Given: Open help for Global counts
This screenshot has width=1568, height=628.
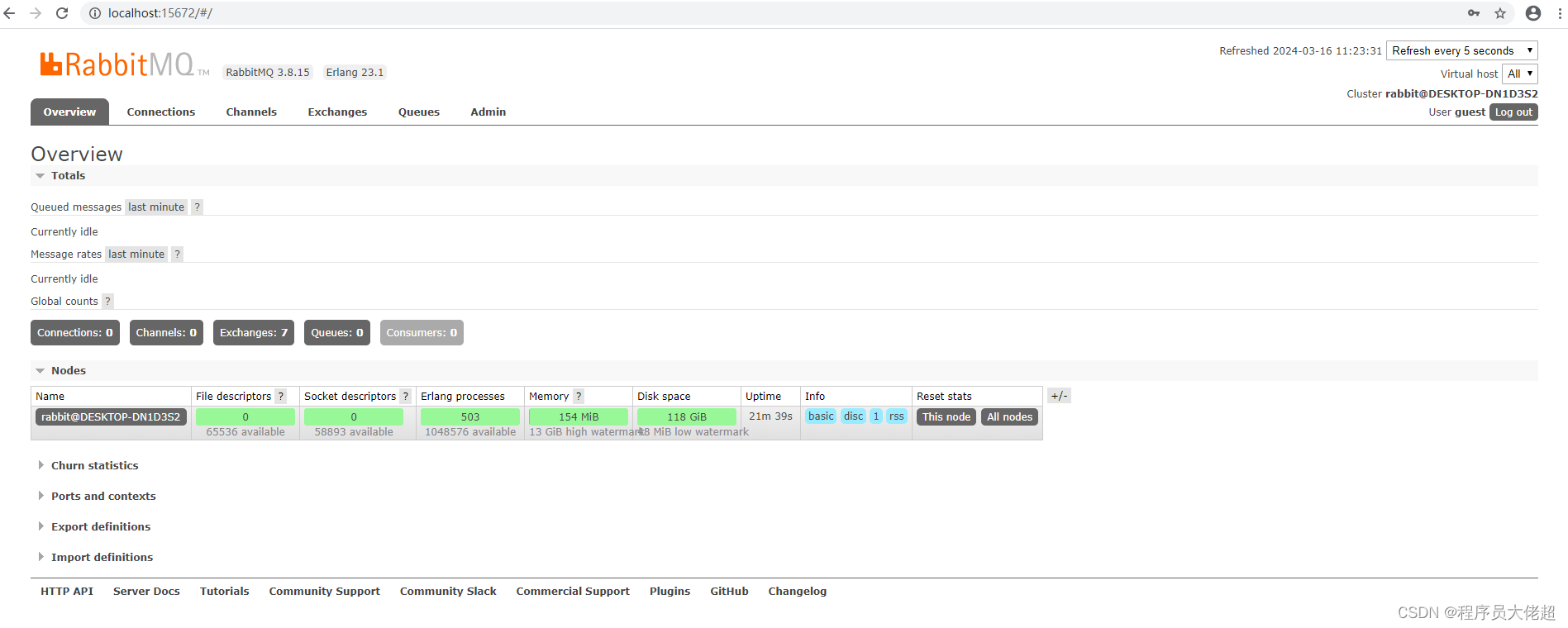Looking at the screenshot, I should pyautogui.click(x=107, y=302).
